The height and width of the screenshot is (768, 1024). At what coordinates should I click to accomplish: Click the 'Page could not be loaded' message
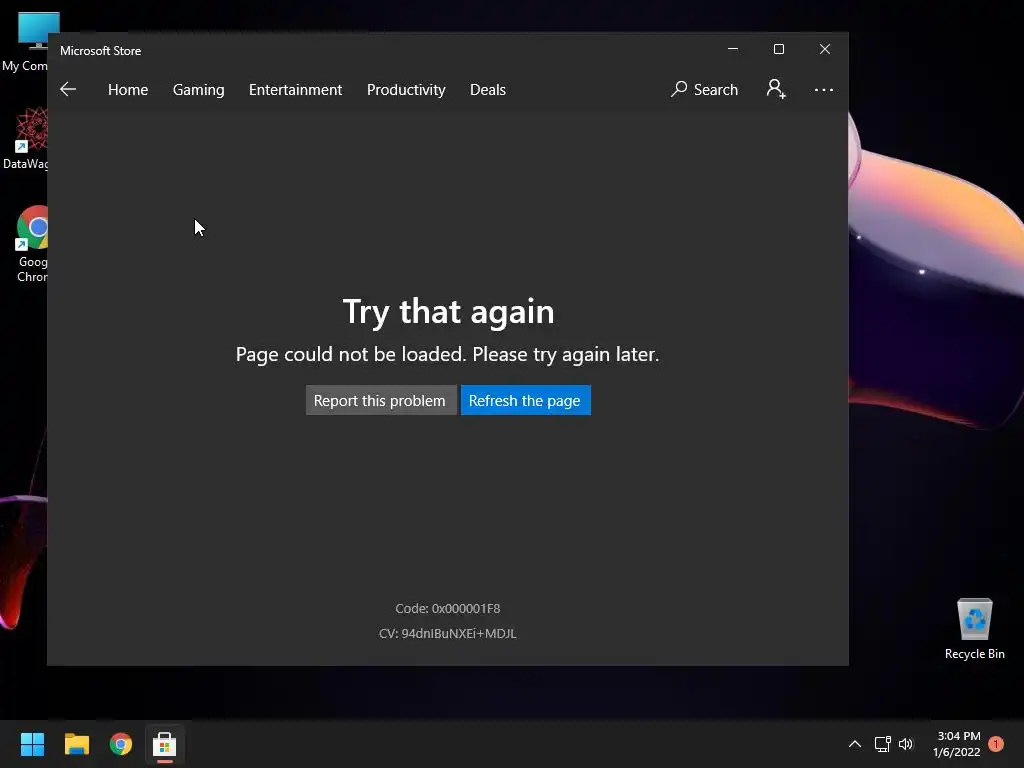click(447, 355)
